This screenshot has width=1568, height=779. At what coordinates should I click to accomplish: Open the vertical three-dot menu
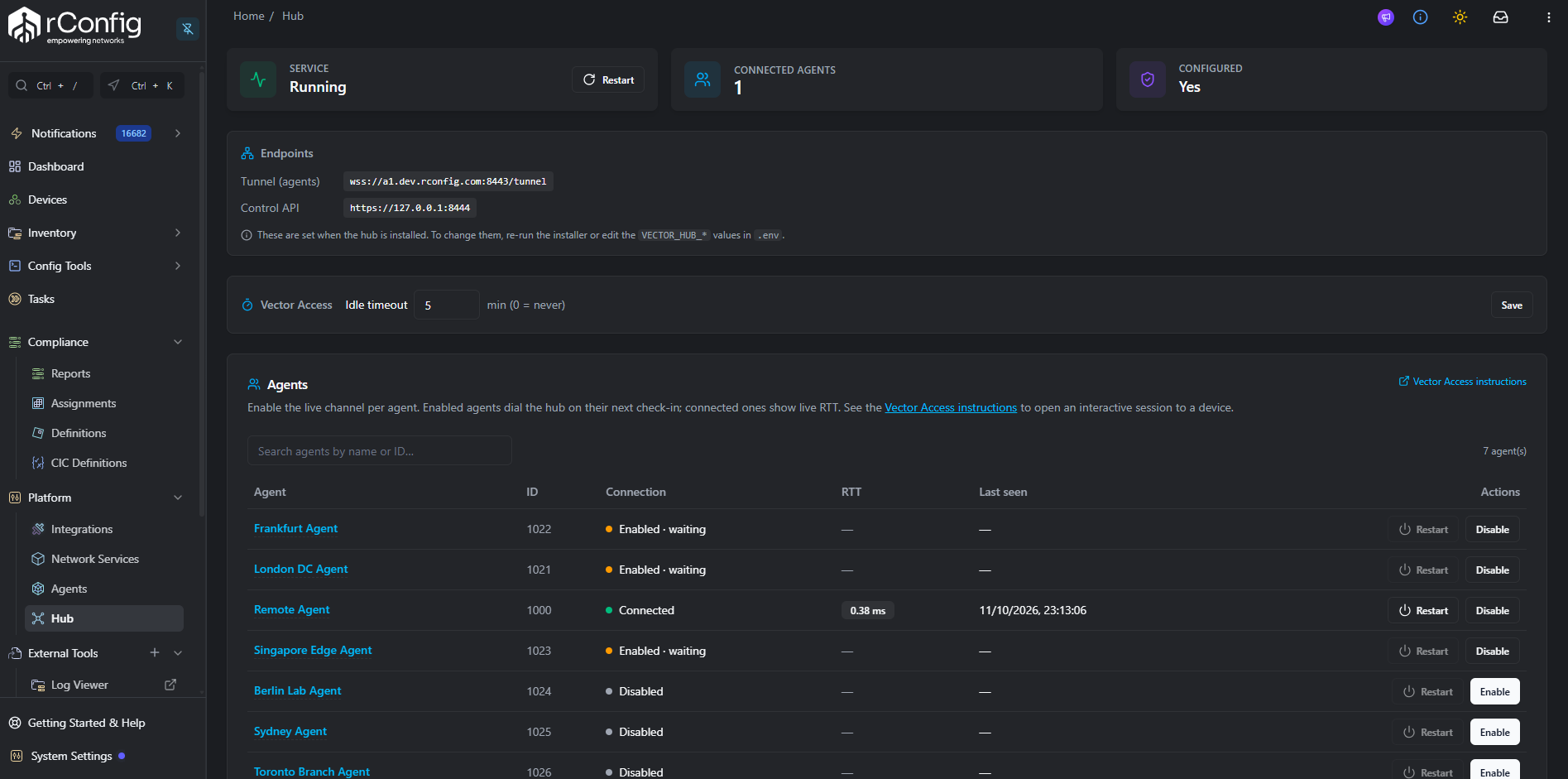tap(1549, 17)
